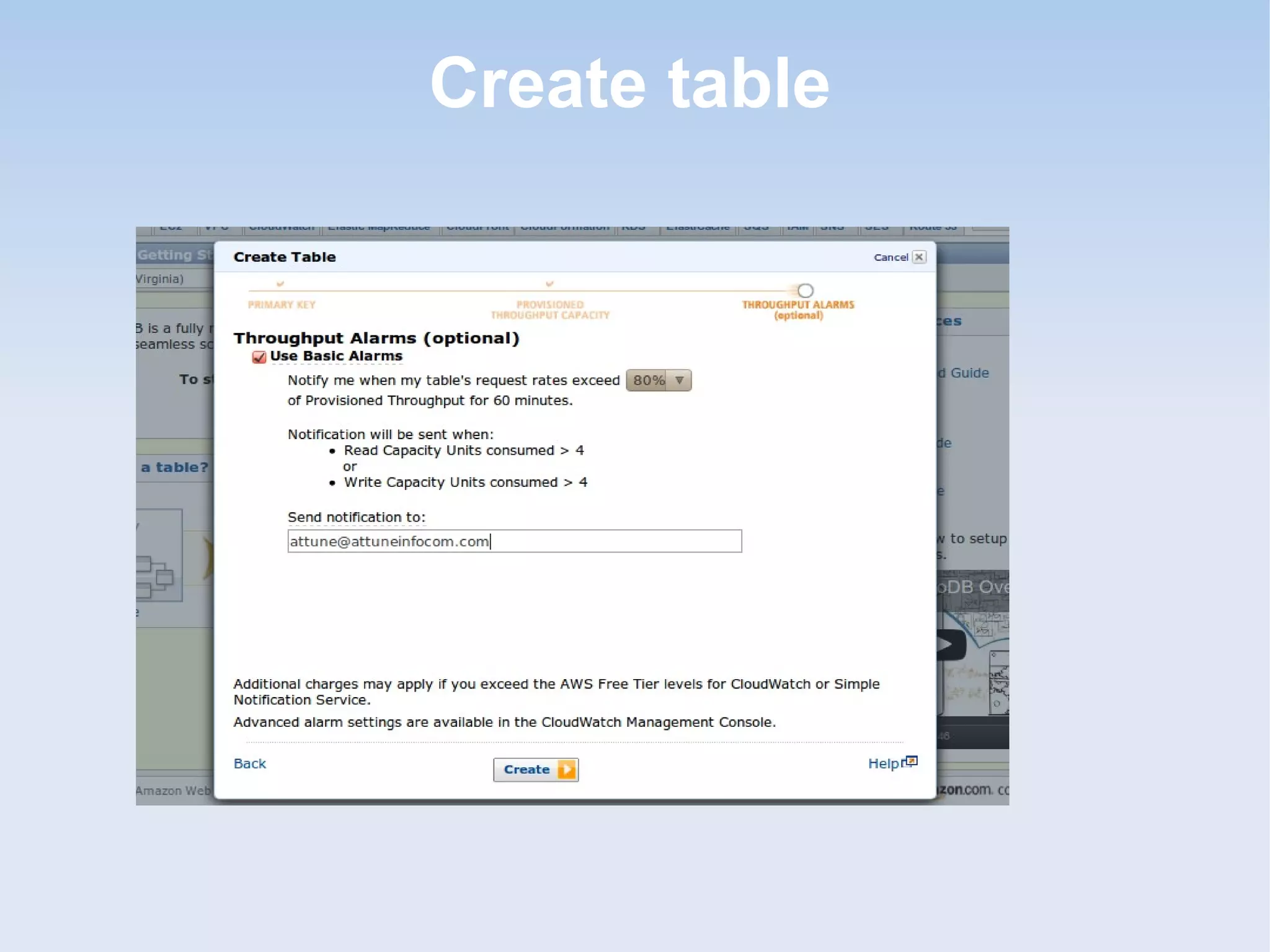This screenshot has width=1270, height=952.
Task: Click the orange arrow icon on Create button
Action: pyautogui.click(x=566, y=770)
